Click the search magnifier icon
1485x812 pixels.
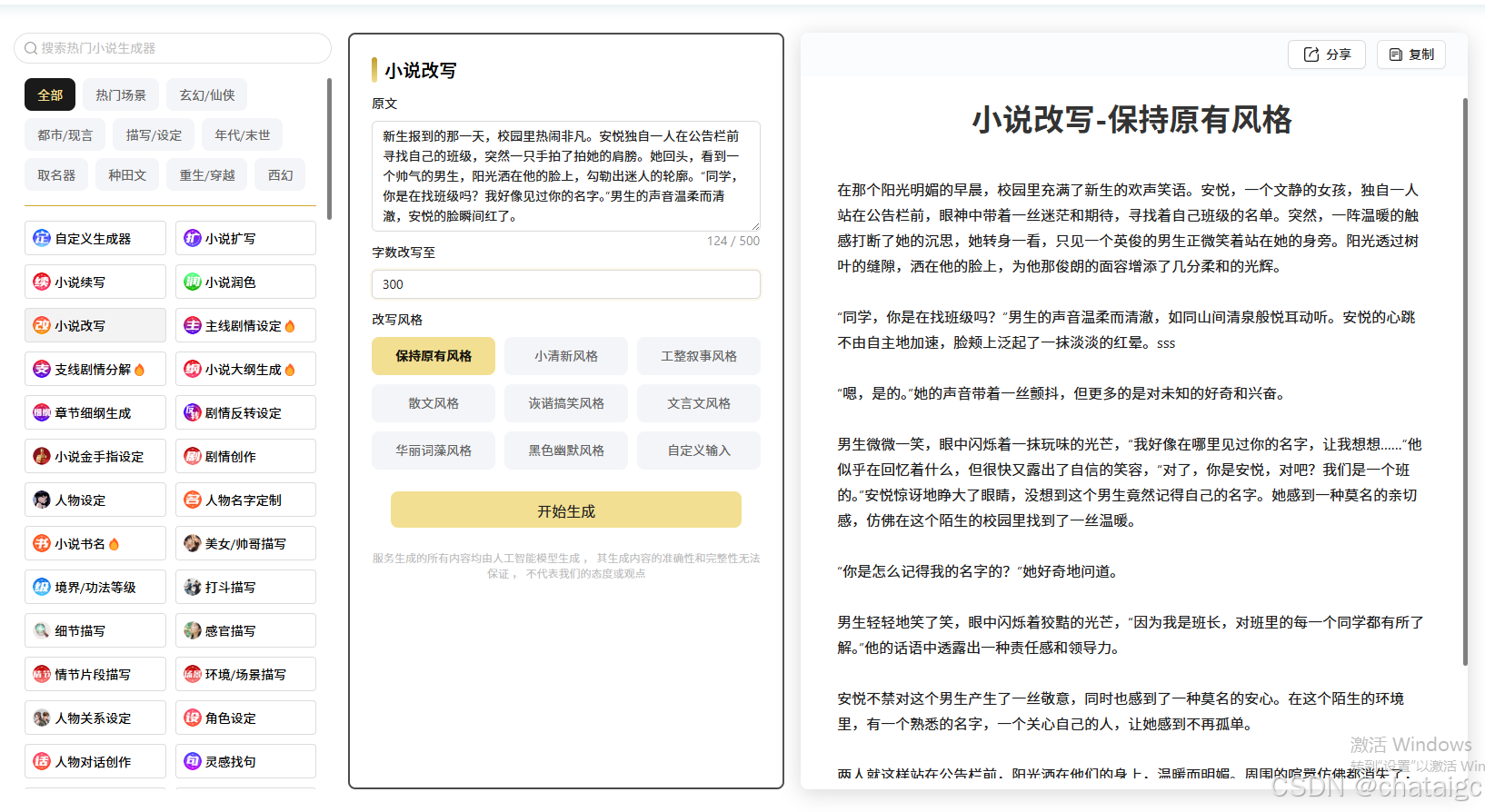pyautogui.click(x=31, y=48)
